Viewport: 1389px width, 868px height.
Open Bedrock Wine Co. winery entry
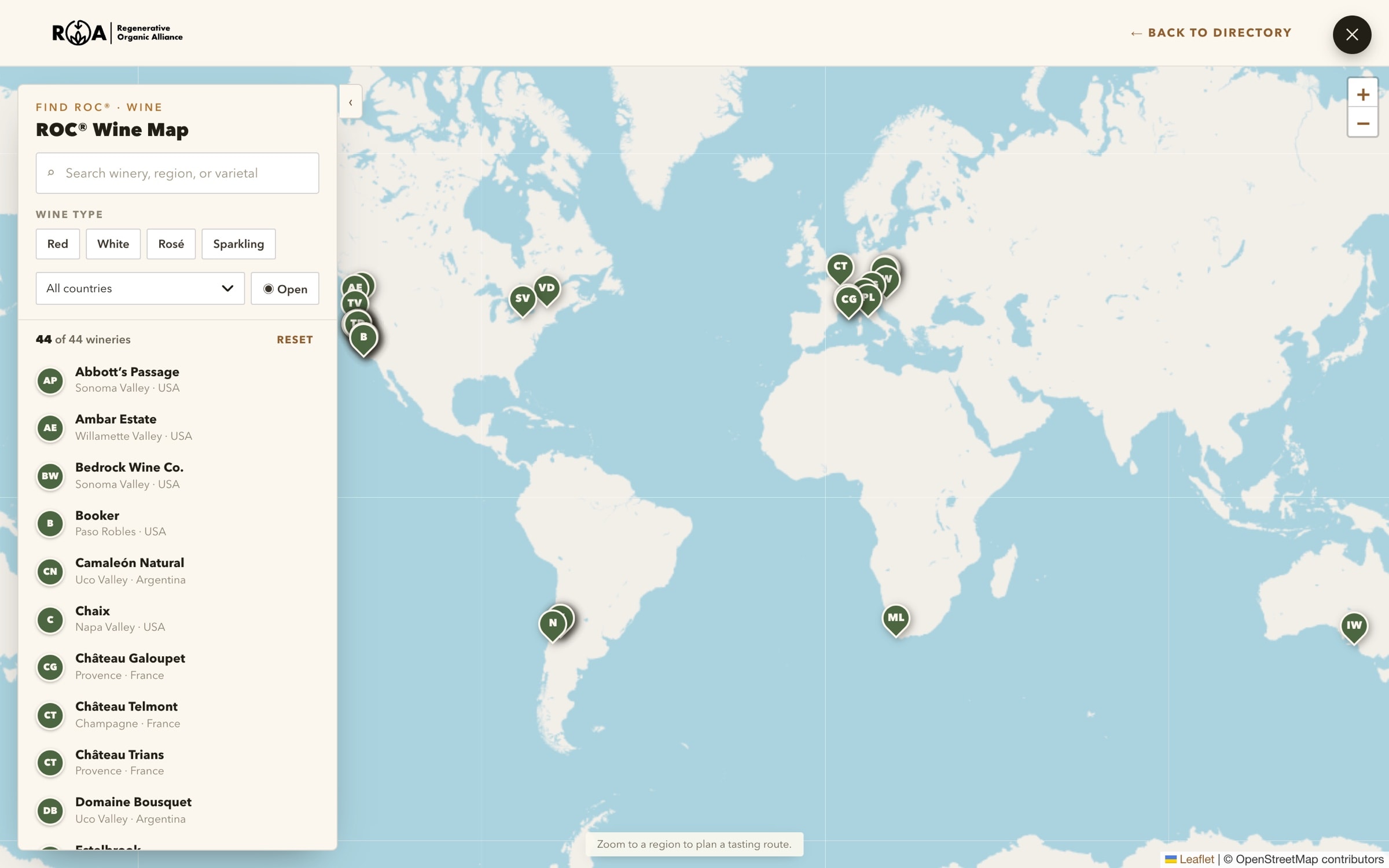(x=177, y=476)
